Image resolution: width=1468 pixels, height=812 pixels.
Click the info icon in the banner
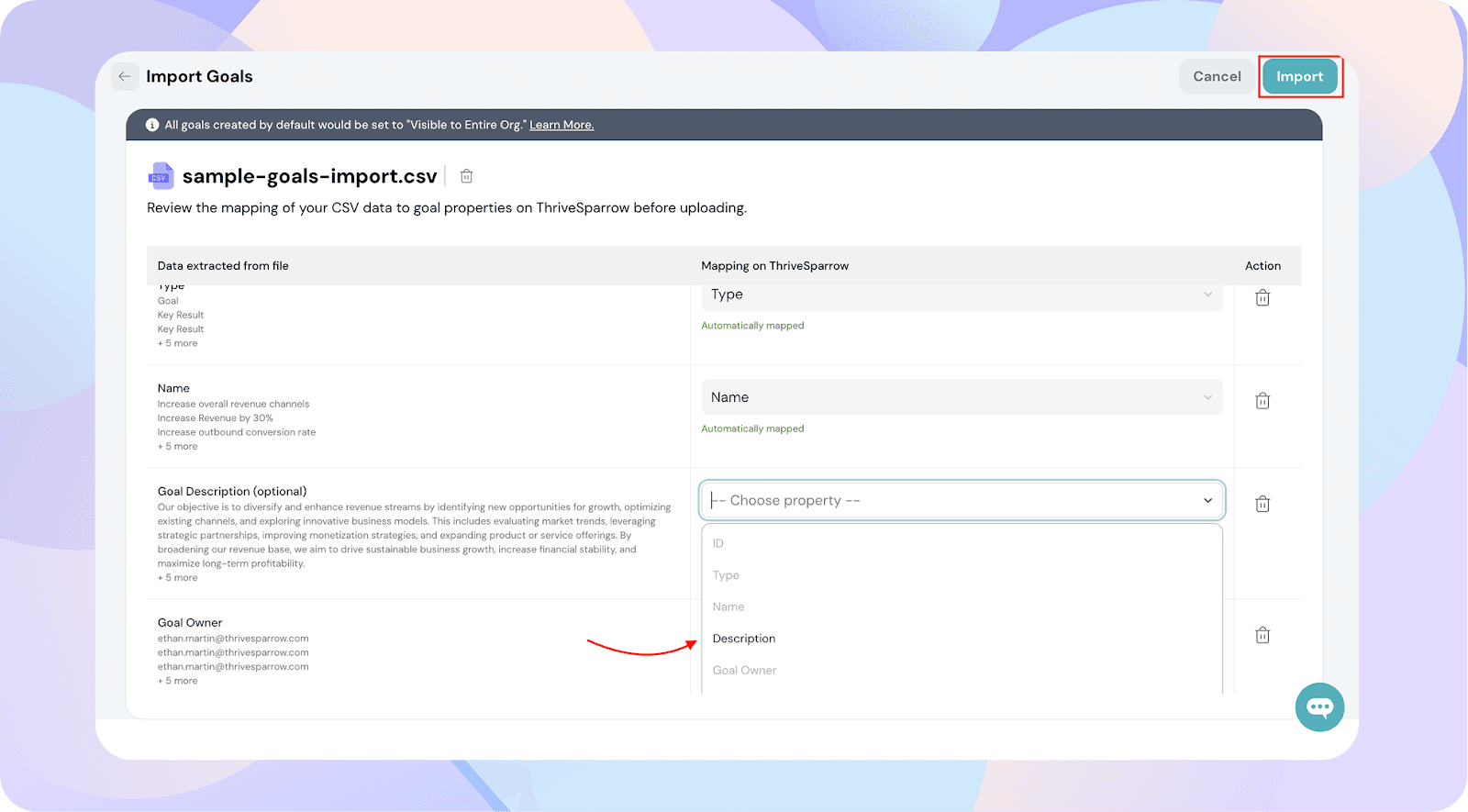(152, 125)
